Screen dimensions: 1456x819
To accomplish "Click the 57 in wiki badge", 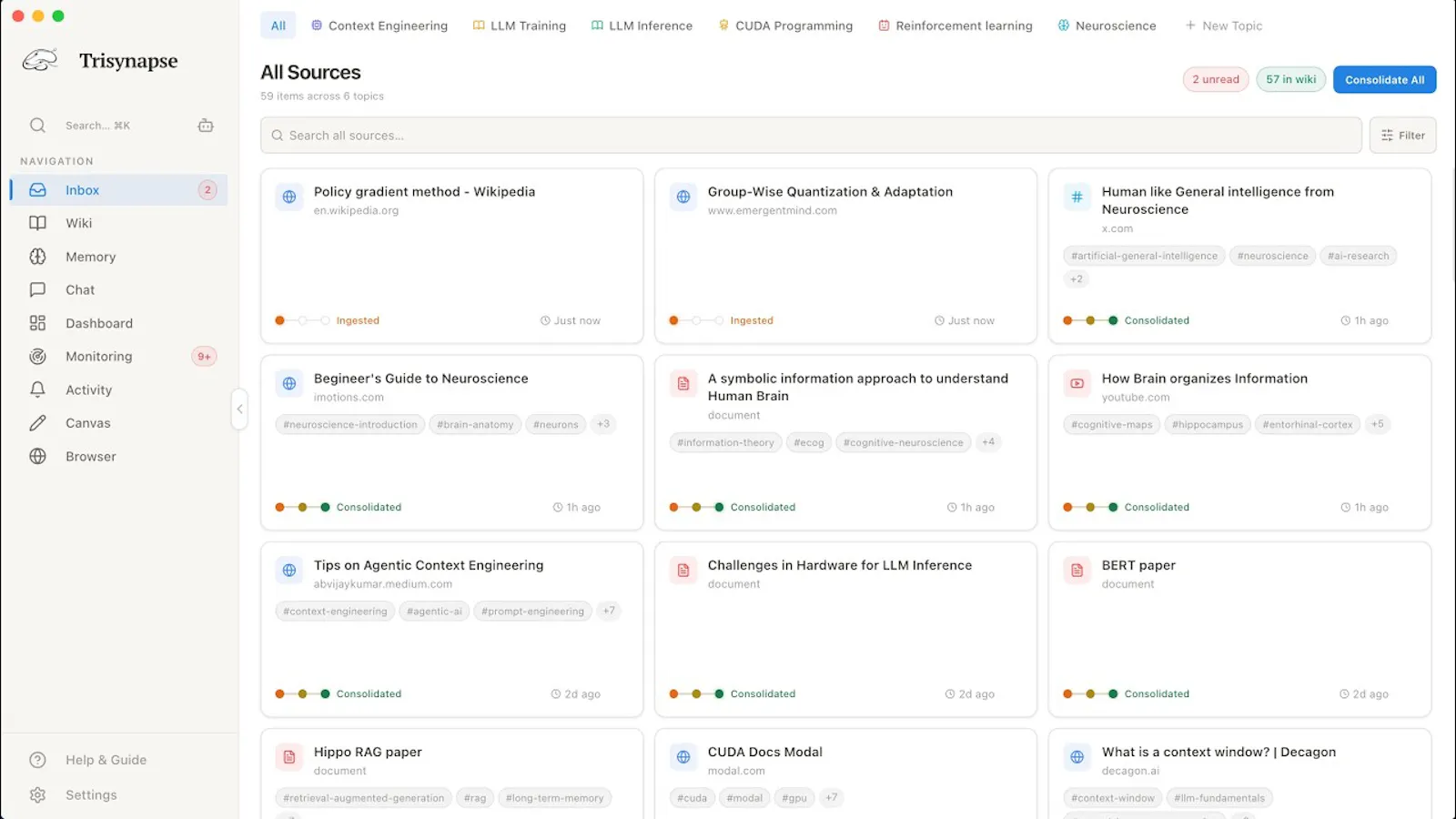I will [1290, 80].
